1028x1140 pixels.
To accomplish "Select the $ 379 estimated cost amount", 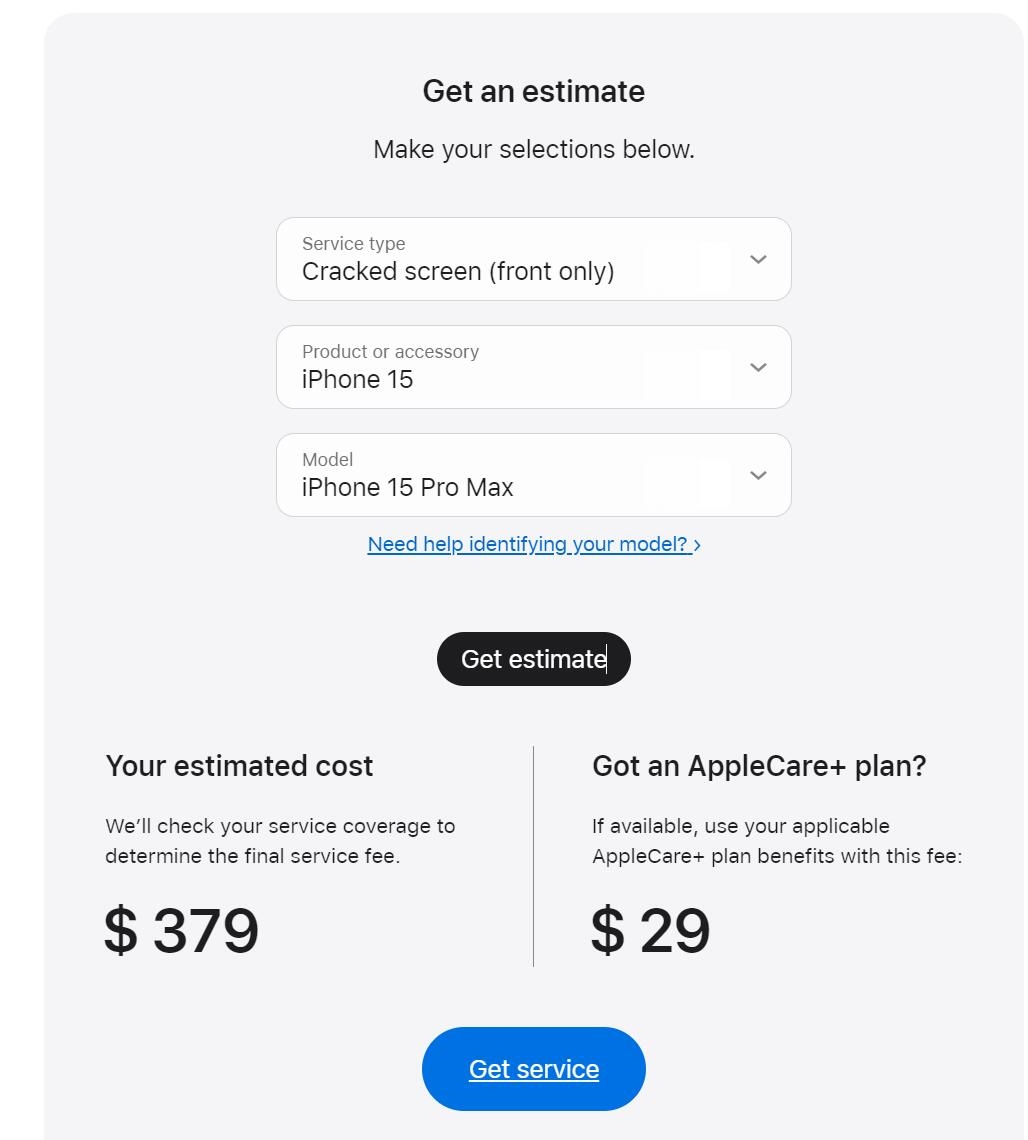I will pos(182,931).
